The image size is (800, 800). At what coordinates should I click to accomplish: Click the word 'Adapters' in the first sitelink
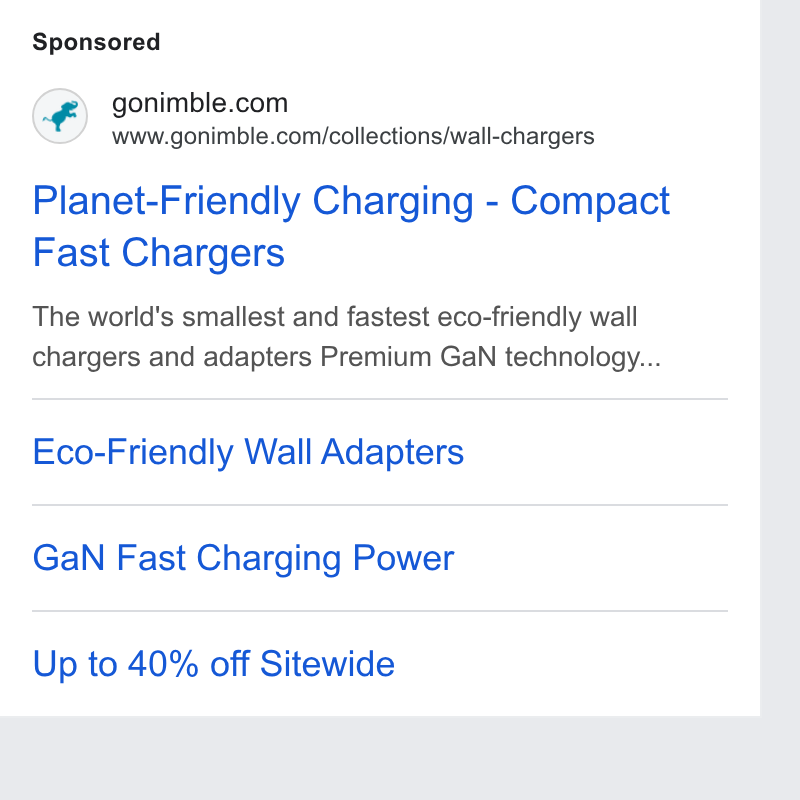[x=392, y=453]
